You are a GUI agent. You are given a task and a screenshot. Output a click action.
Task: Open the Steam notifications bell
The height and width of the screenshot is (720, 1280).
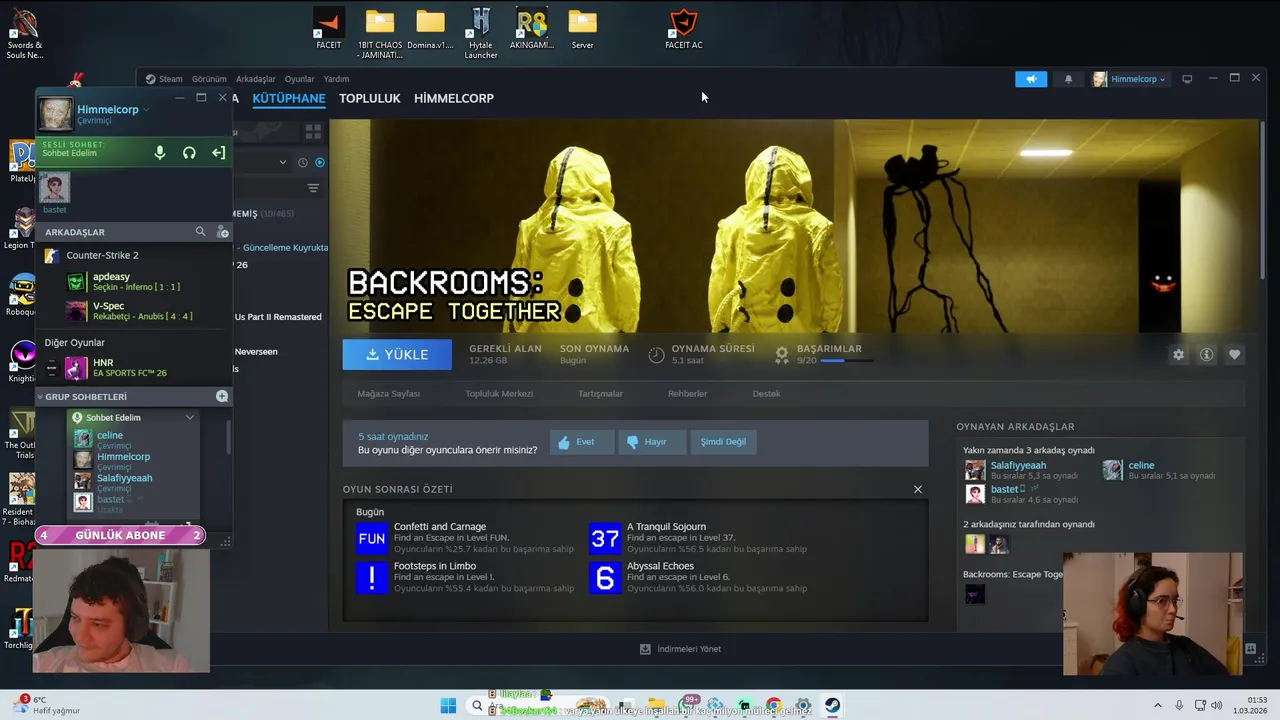pyautogui.click(x=1068, y=79)
